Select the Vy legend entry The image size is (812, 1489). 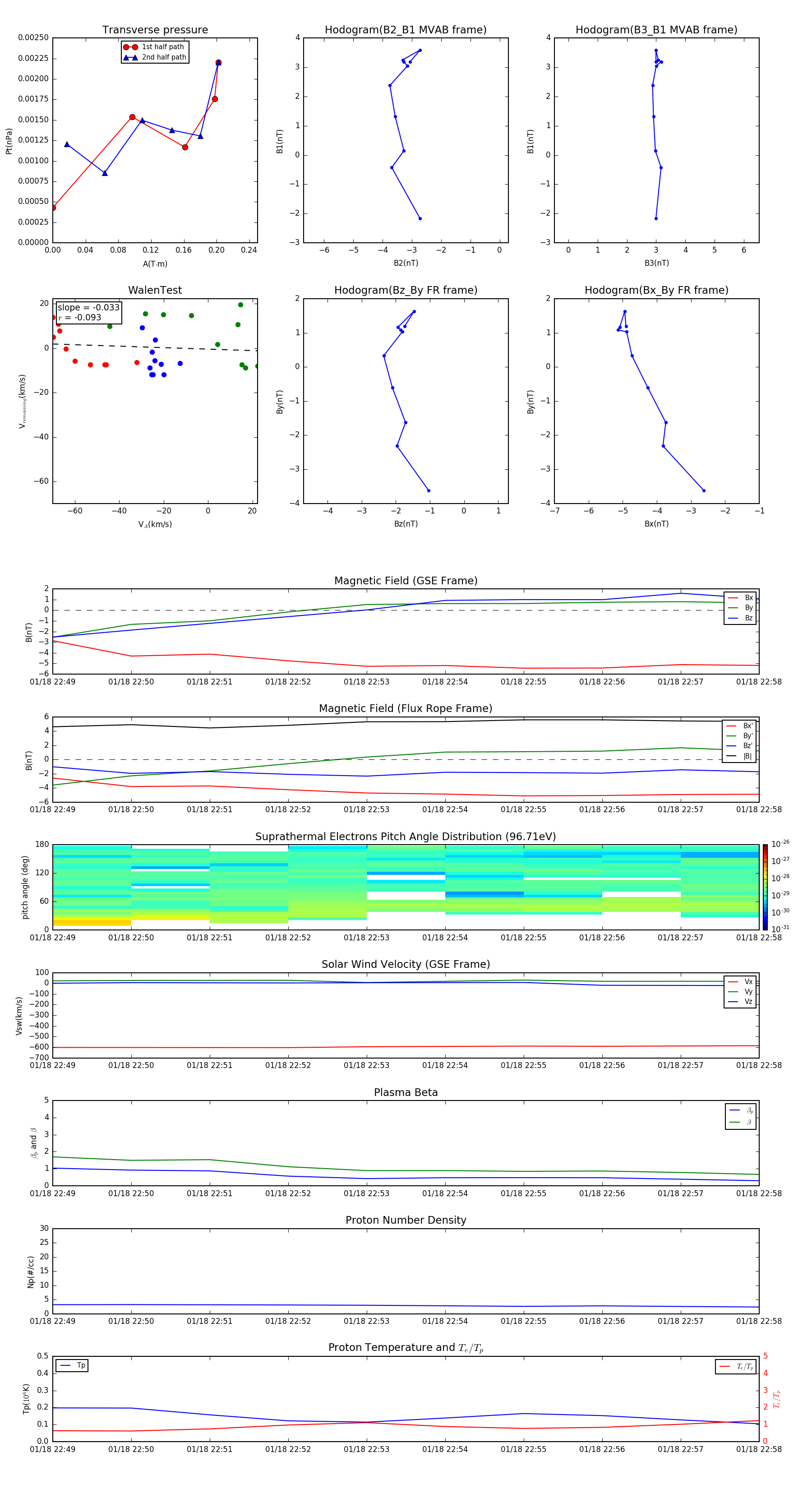(x=740, y=991)
